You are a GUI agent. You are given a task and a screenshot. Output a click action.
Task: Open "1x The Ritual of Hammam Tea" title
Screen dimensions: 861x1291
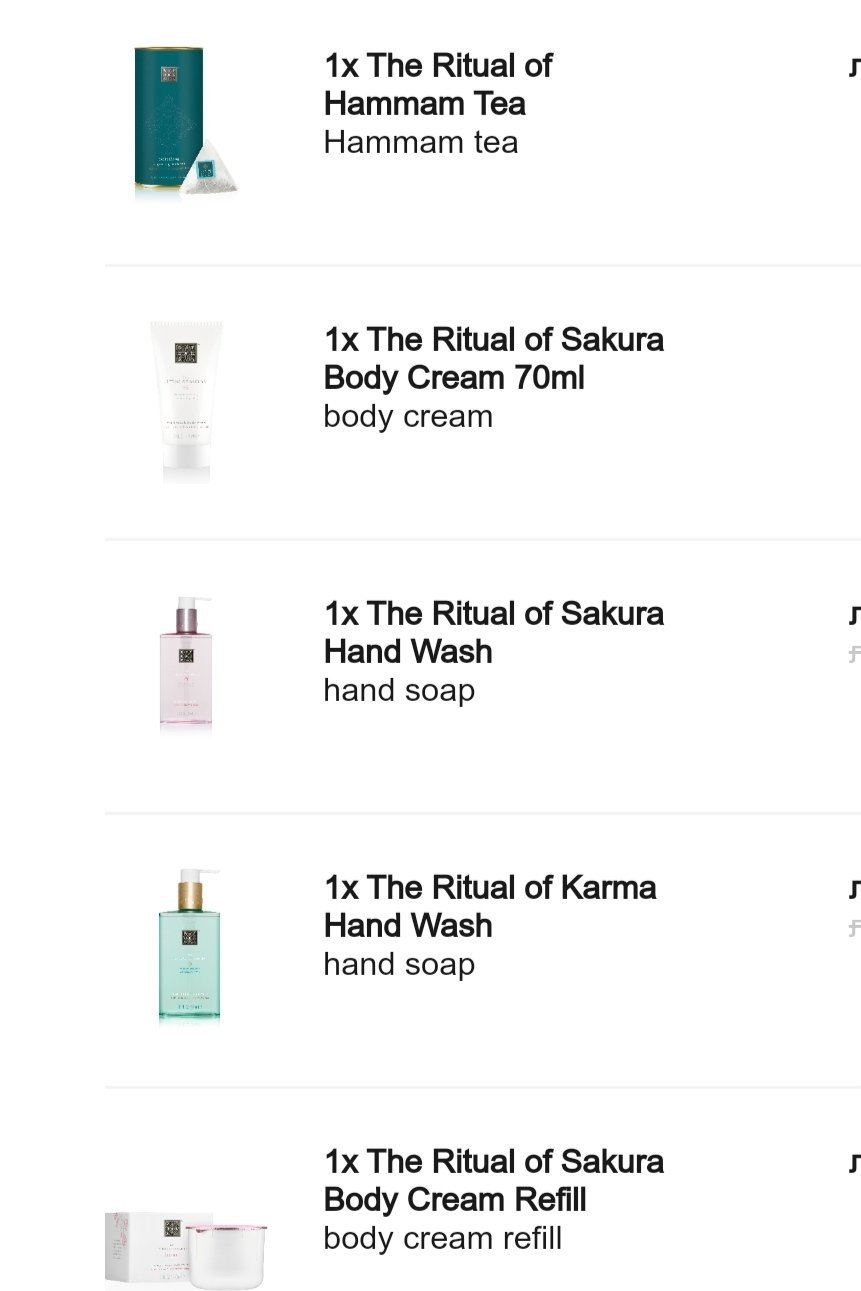pyautogui.click(x=438, y=85)
